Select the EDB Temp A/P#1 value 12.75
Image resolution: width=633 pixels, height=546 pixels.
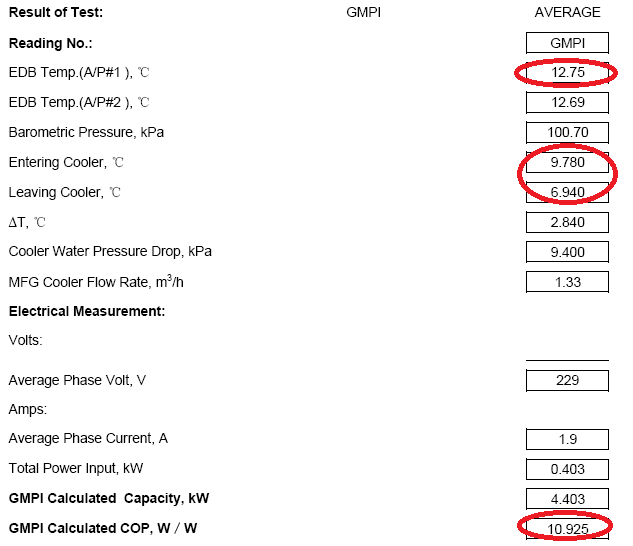pyautogui.click(x=567, y=72)
